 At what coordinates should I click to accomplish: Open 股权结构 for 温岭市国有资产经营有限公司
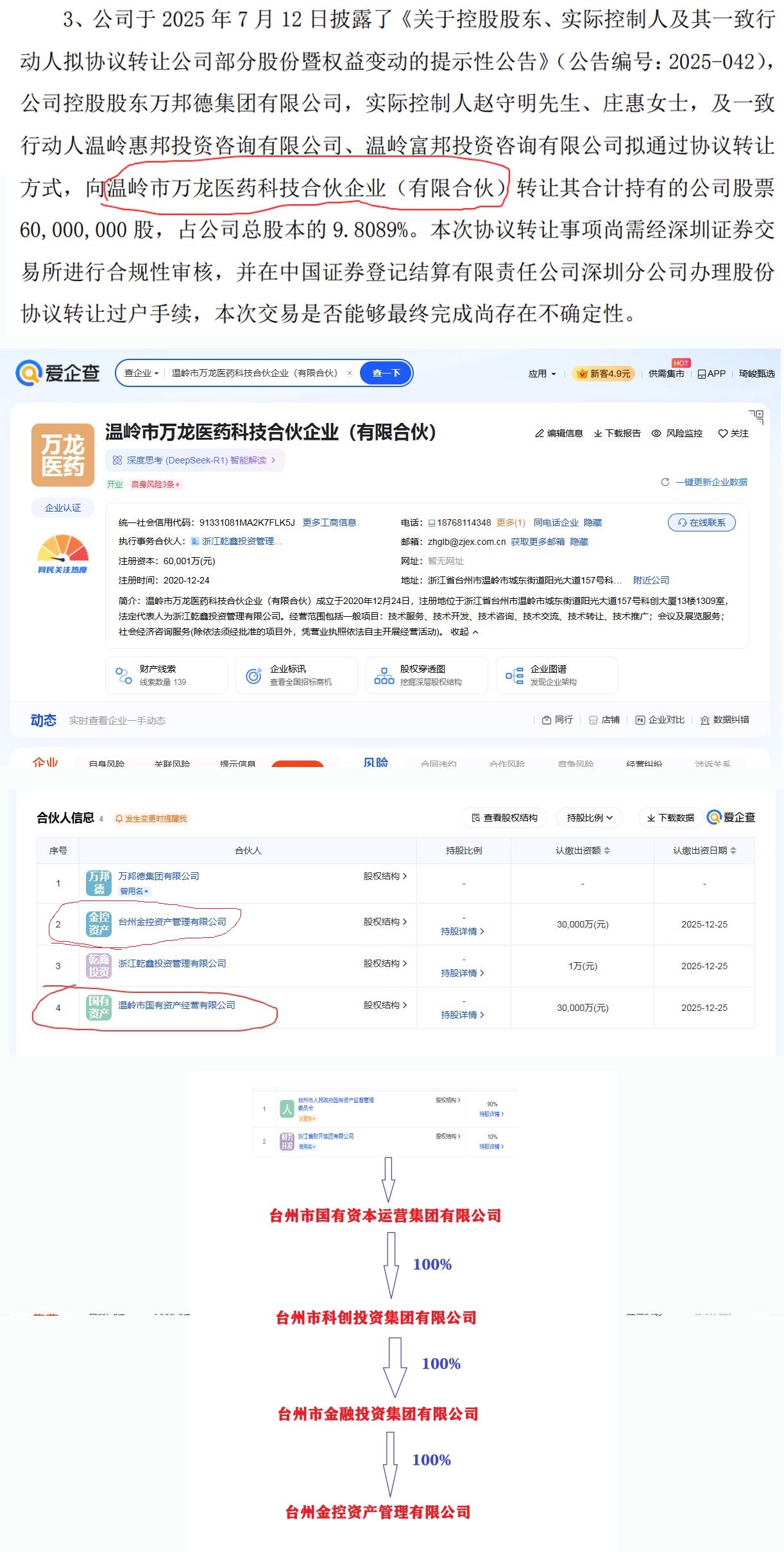tap(385, 1005)
